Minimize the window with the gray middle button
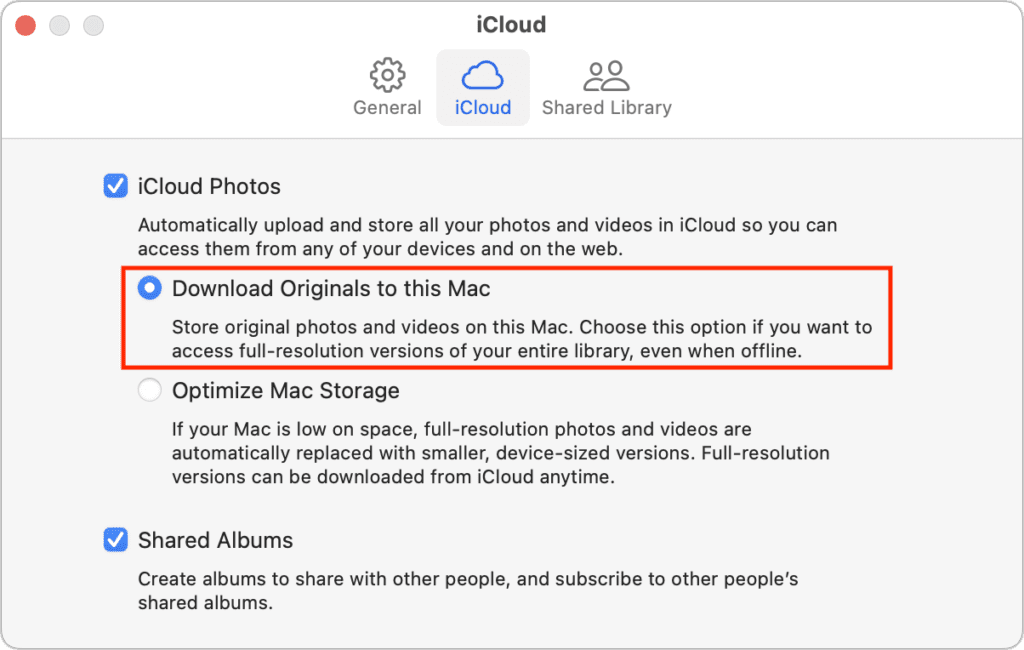The image size is (1024, 650). point(60,25)
